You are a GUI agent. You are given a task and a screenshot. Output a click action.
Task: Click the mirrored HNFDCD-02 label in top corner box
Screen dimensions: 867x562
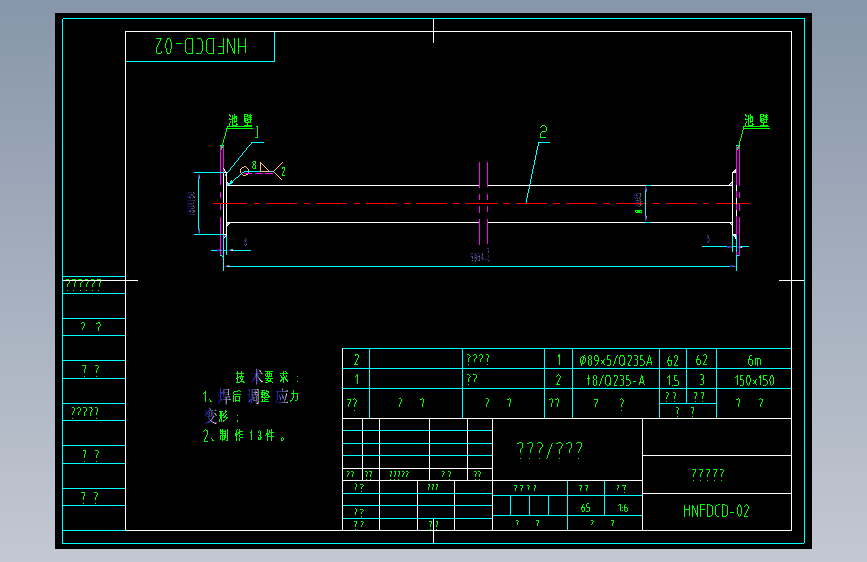[x=201, y=46]
